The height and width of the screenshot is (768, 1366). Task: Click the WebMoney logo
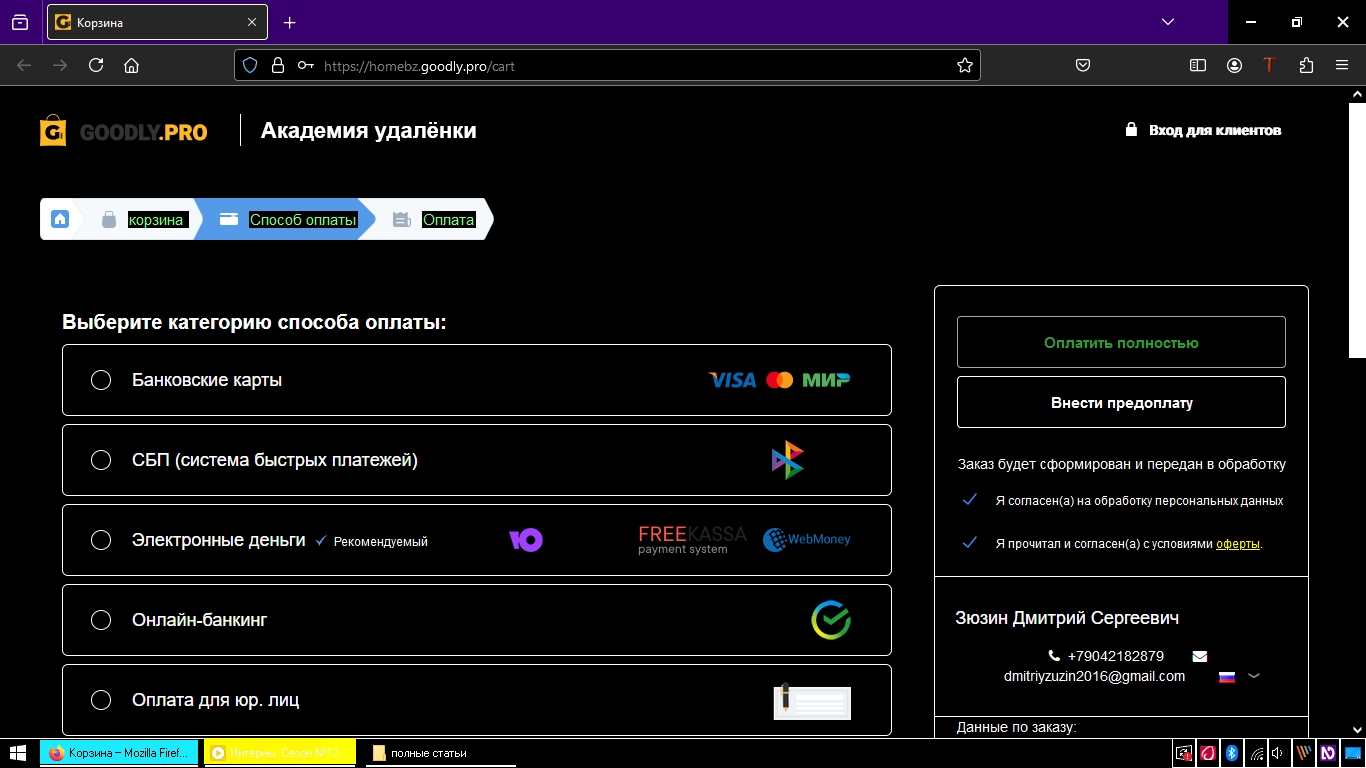pyautogui.click(x=807, y=540)
